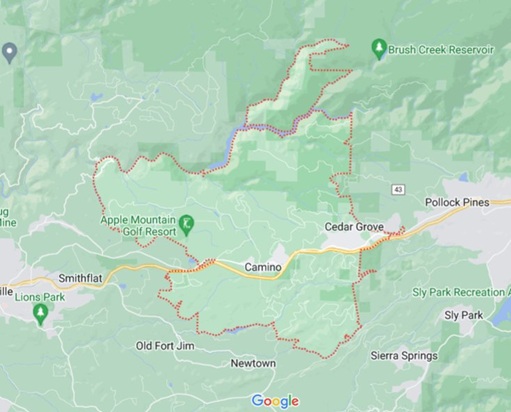
Task: Open the Google logo link
Action: [275, 401]
